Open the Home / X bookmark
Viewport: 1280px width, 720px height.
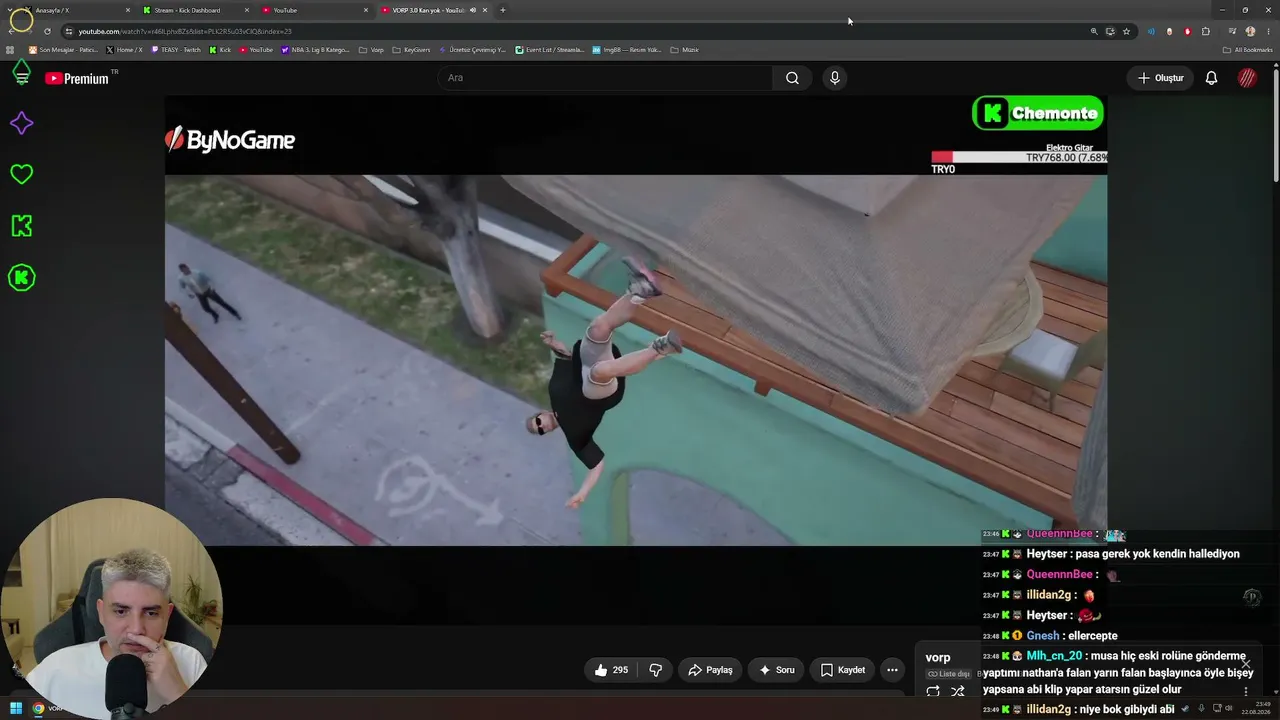coord(124,50)
